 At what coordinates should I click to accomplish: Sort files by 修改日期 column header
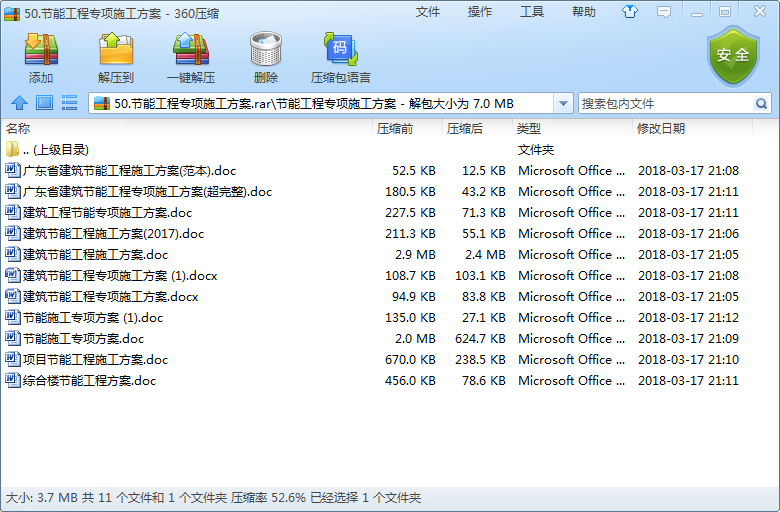click(660, 128)
